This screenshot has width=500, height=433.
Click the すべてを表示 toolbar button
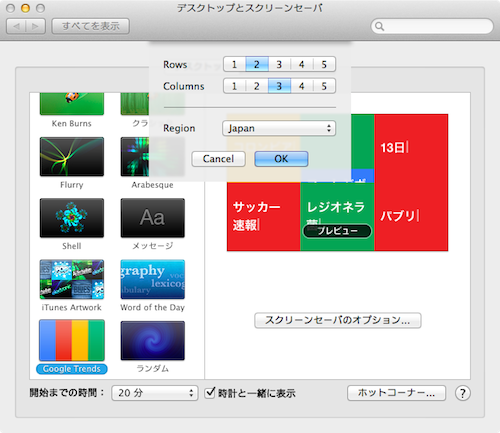91,26
